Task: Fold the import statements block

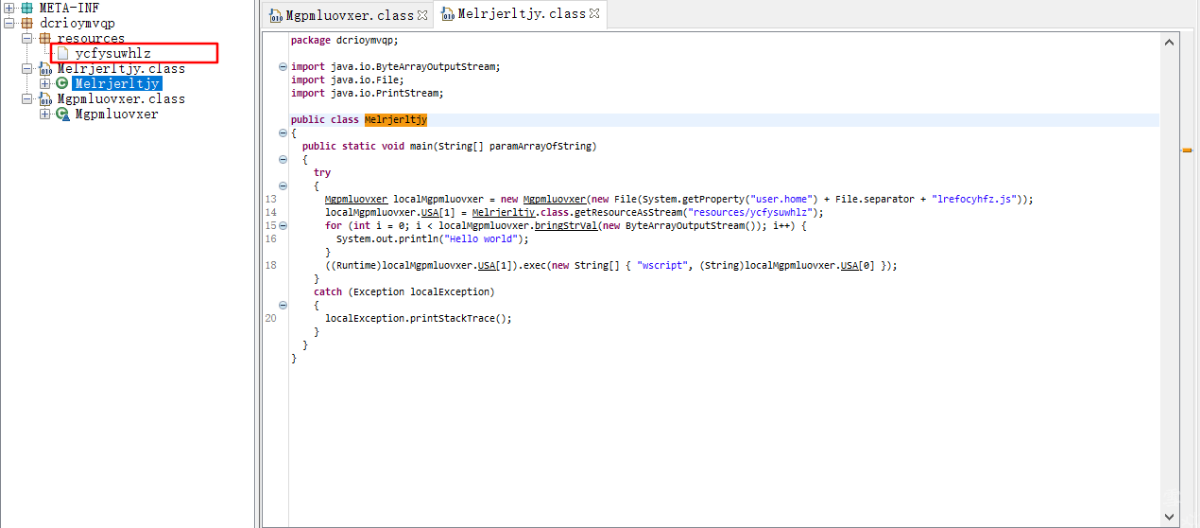Action: [x=283, y=67]
